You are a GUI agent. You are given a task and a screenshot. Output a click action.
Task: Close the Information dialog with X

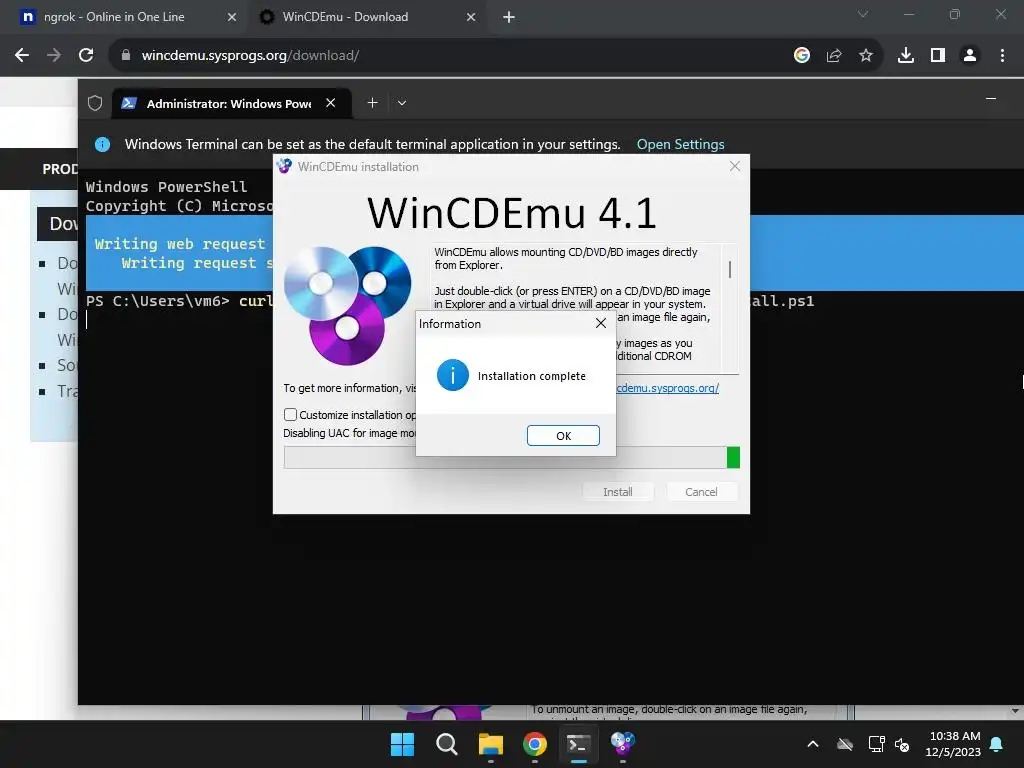(601, 323)
